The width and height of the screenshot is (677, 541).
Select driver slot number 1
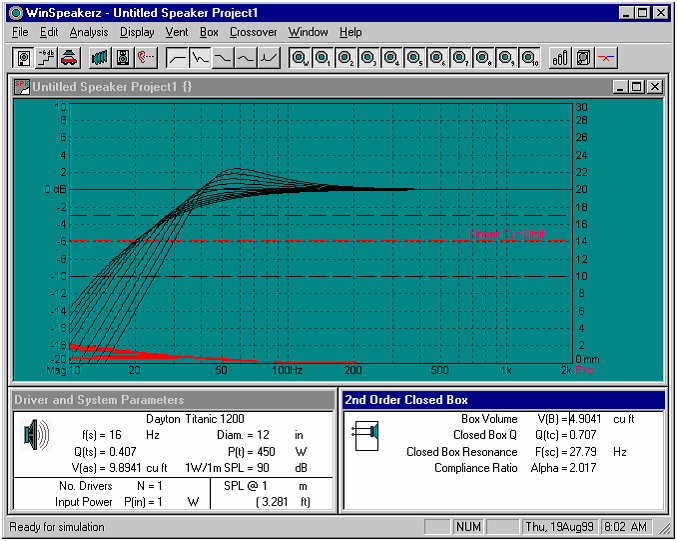[323, 57]
